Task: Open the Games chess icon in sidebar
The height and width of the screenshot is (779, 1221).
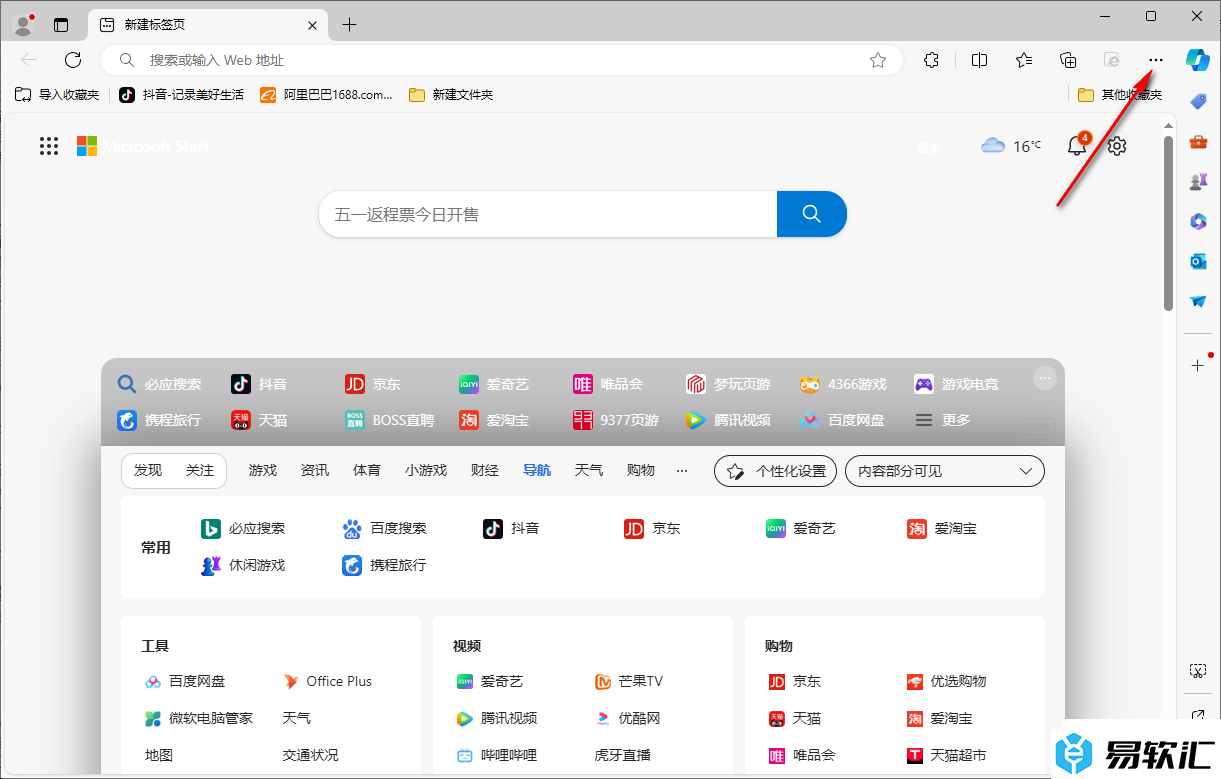Action: point(1198,182)
